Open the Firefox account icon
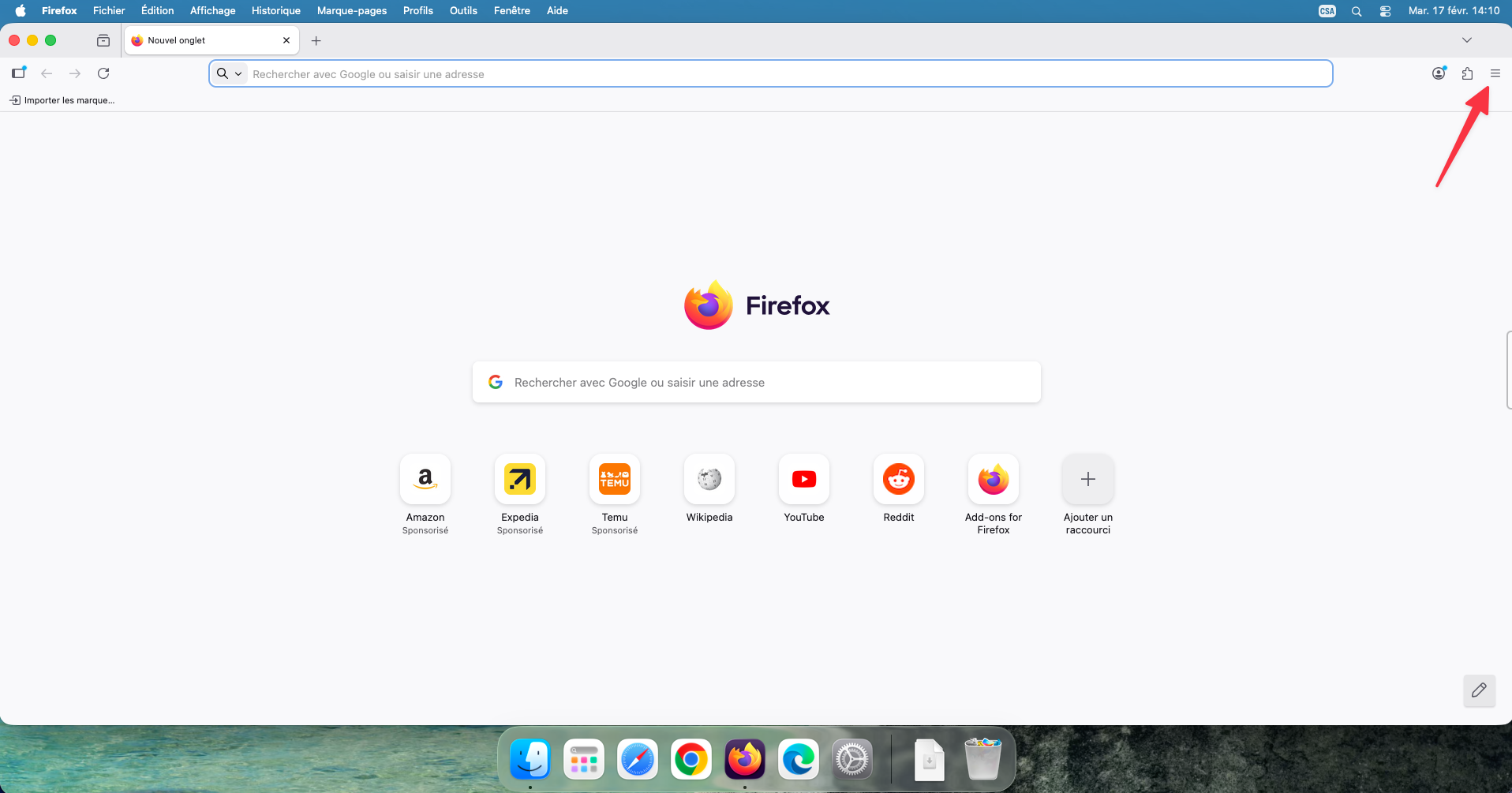 [x=1439, y=73]
